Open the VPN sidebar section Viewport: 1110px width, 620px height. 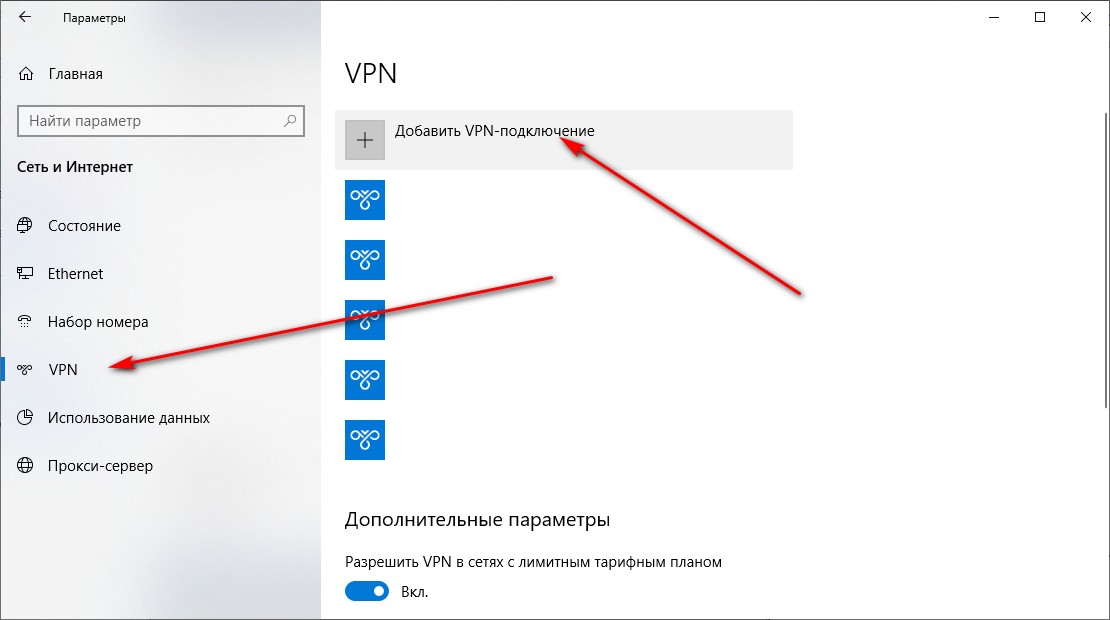tap(62, 370)
